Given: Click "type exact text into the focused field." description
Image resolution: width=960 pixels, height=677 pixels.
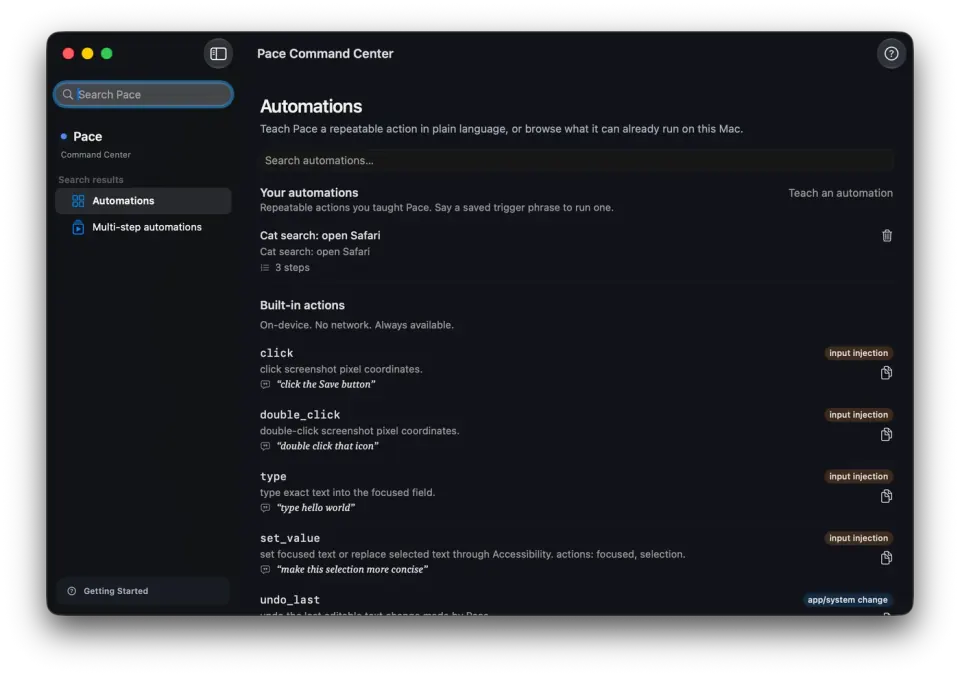Looking at the screenshot, I should (x=347, y=493).
